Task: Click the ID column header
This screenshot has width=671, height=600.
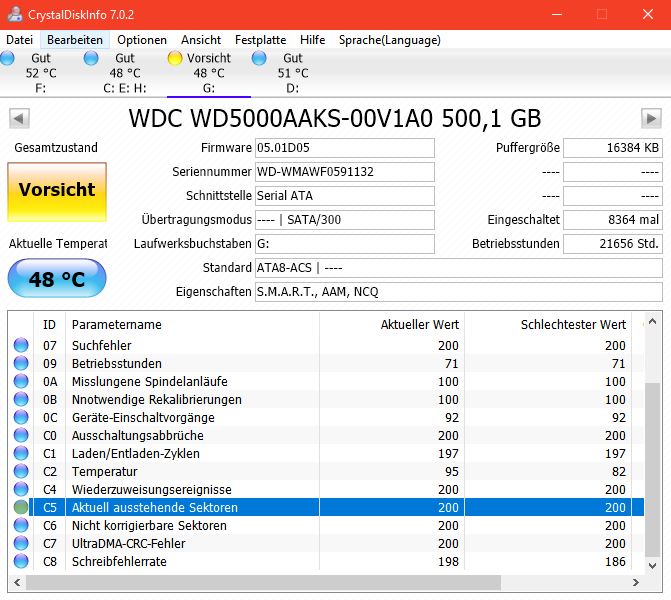Action: point(49,324)
